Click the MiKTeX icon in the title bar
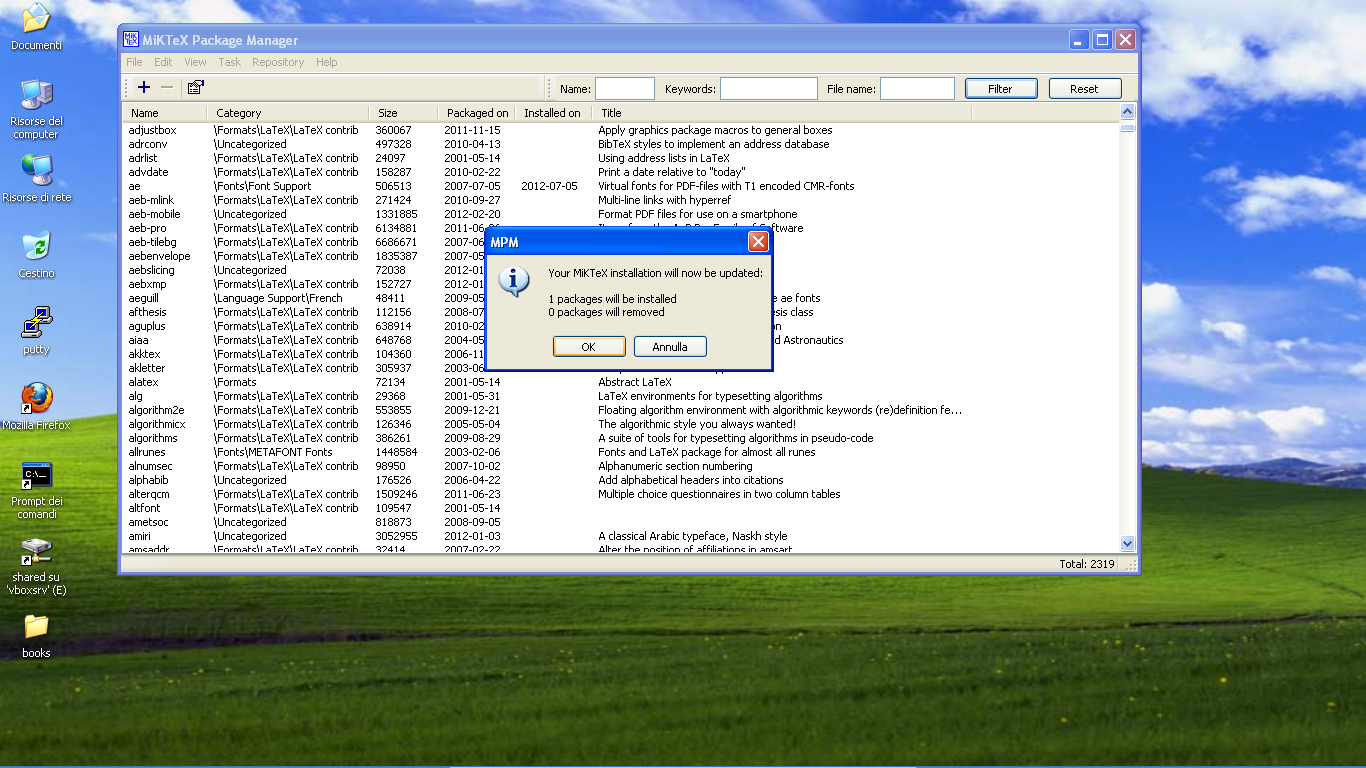This screenshot has width=1366, height=768. [131, 40]
